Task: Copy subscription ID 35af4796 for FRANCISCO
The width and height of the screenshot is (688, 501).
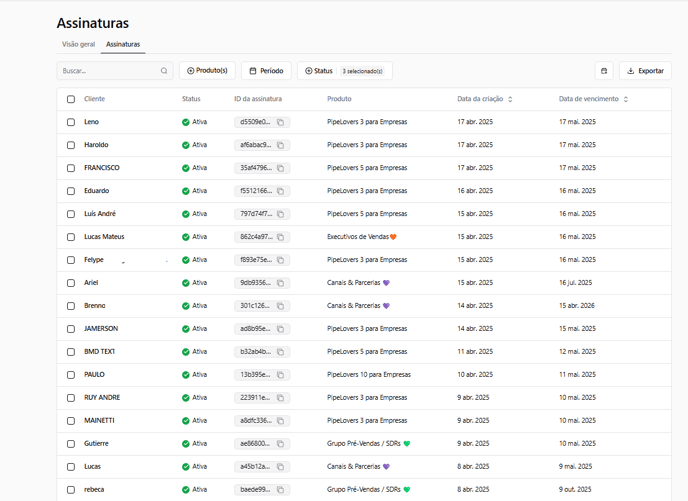Action: coord(280,168)
